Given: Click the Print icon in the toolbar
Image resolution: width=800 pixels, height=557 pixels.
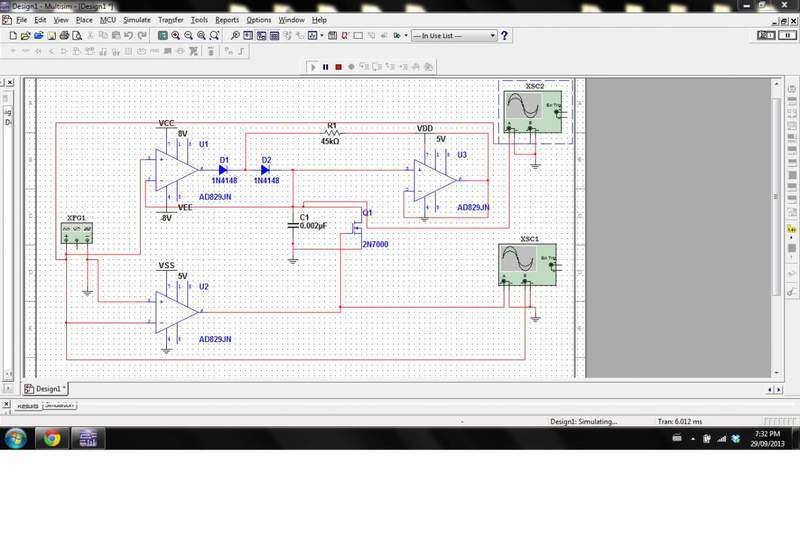Looking at the screenshot, I should [64, 35].
